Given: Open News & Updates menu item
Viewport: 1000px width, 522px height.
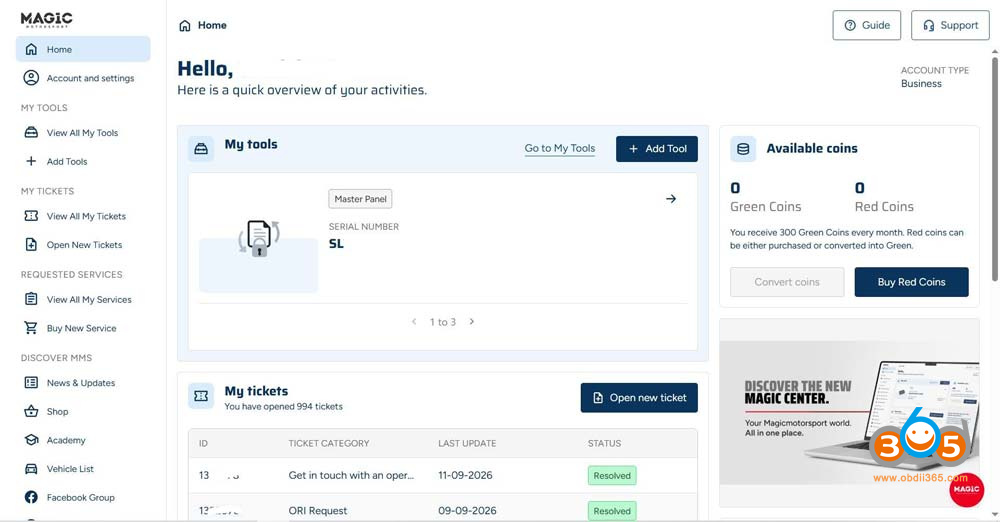Looking at the screenshot, I should 83,383.
